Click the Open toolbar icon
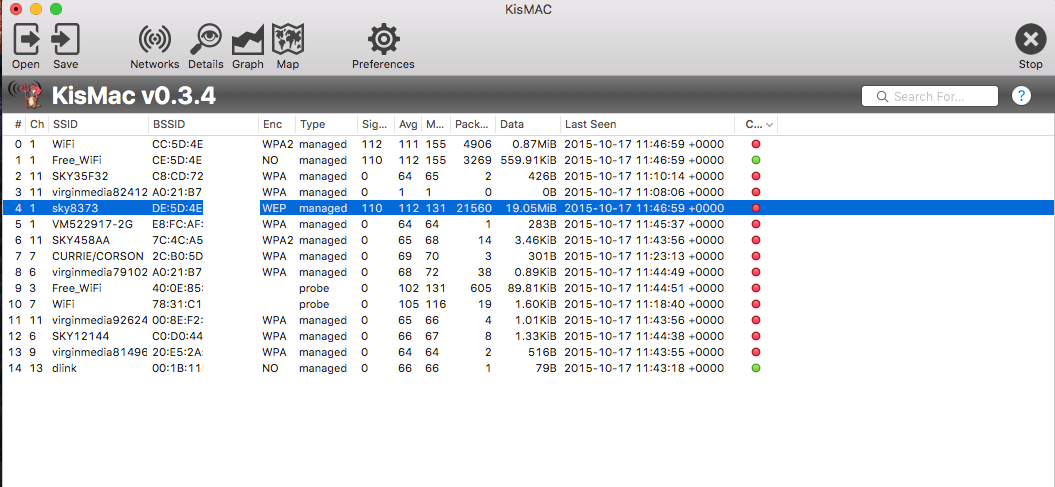The image size is (1055, 487). 26,39
